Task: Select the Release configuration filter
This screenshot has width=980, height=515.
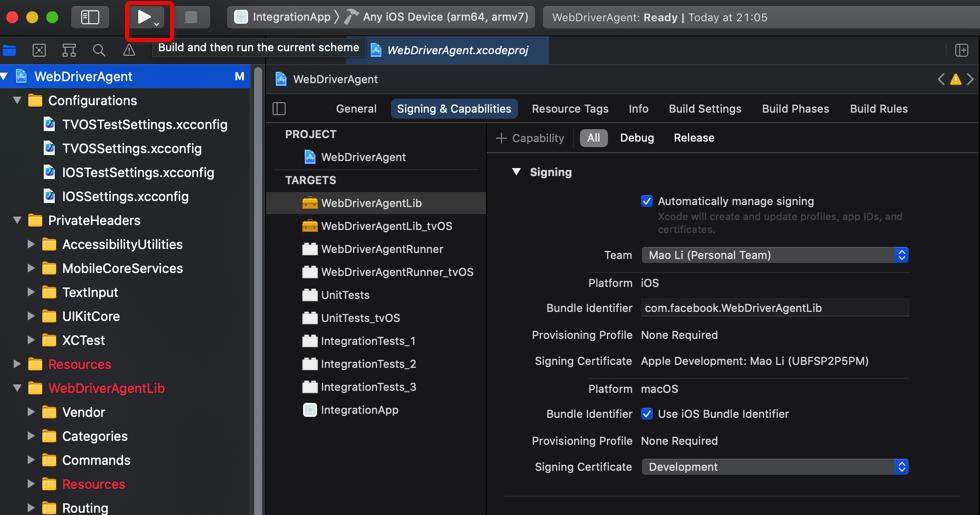Action: [694, 138]
